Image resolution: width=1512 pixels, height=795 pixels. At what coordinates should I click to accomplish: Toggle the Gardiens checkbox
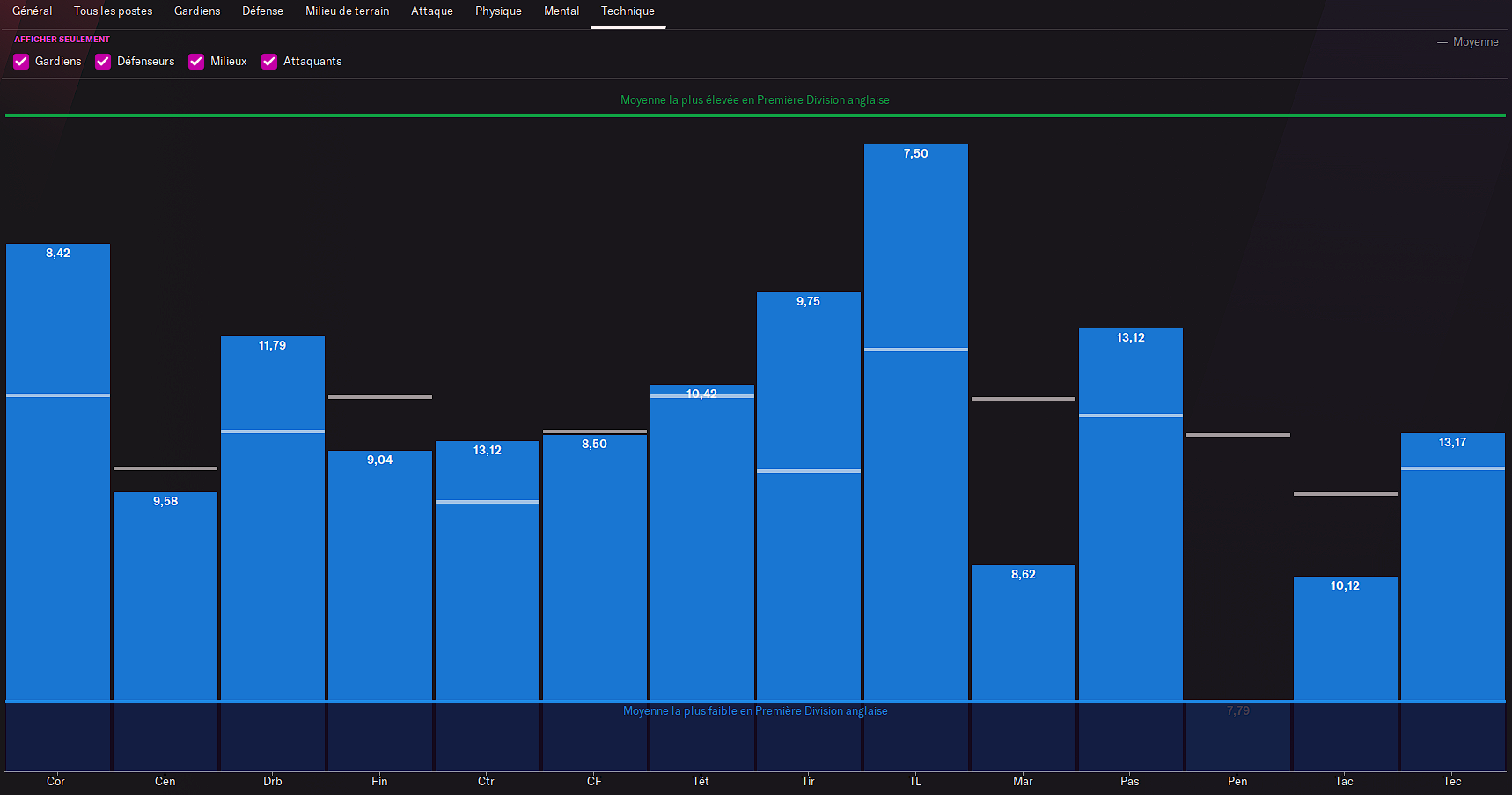coord(22,62)
